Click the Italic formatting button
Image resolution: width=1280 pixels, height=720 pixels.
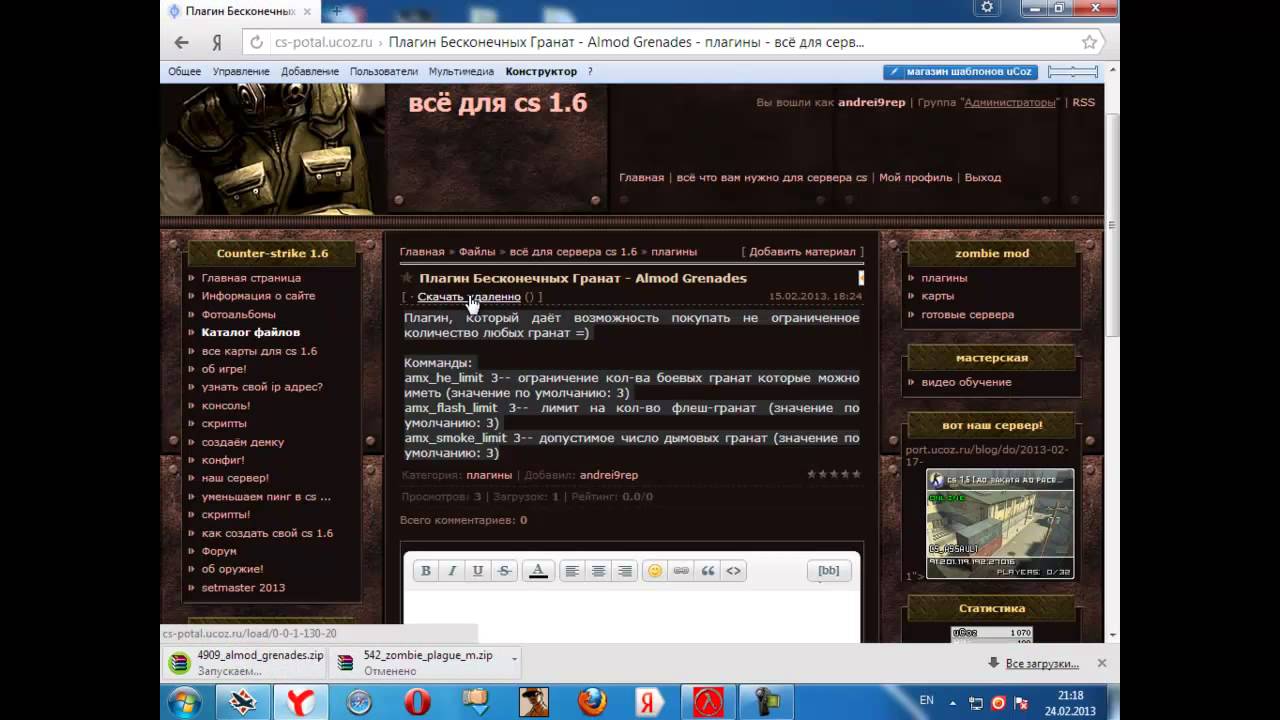click(x=452, y=571)
